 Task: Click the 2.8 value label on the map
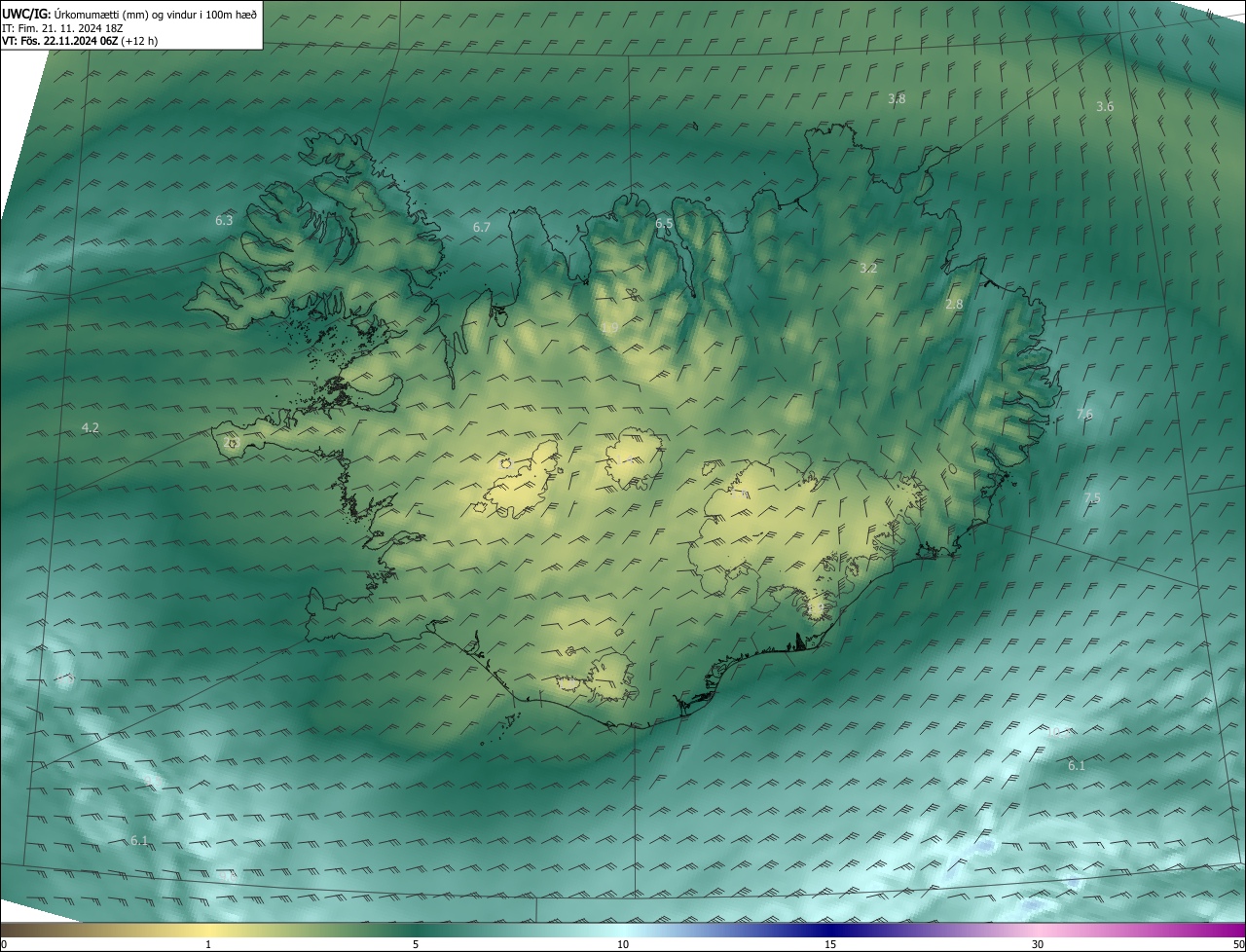[954, 305]
